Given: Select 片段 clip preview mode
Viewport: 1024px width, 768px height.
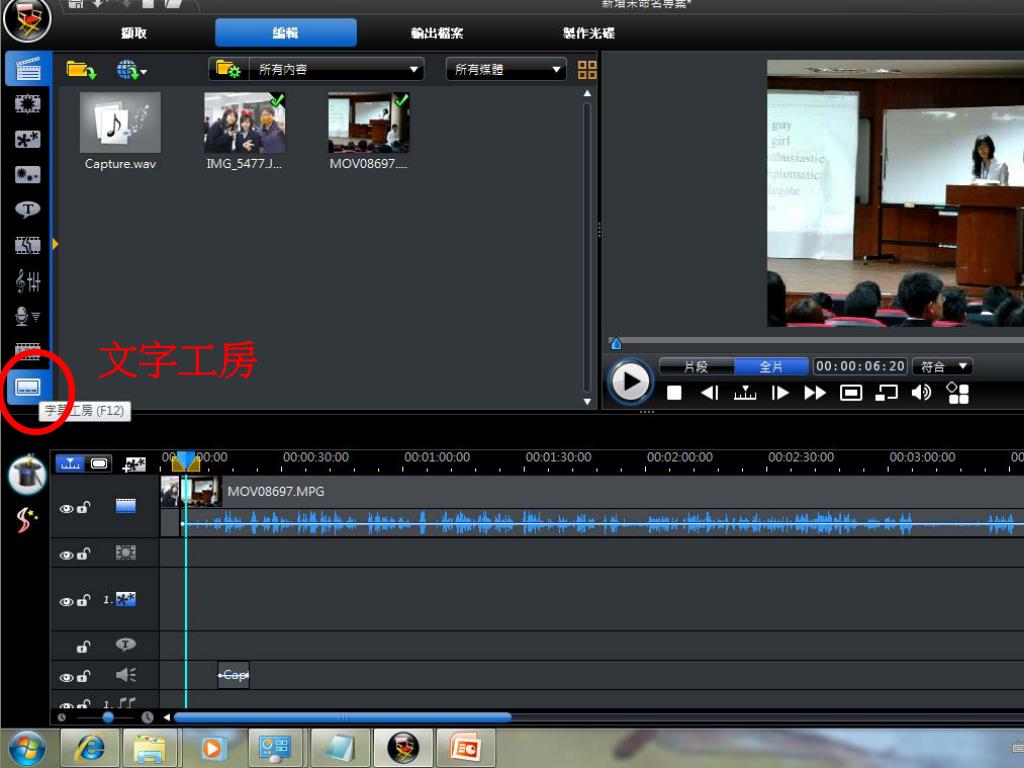Looking at the screenshot, I should pyautogui.click(x=696, y=366).
